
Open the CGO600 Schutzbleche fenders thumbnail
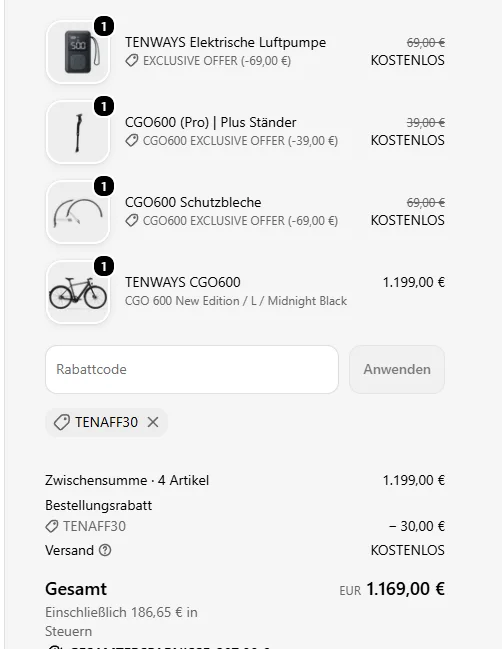point(78,212)
